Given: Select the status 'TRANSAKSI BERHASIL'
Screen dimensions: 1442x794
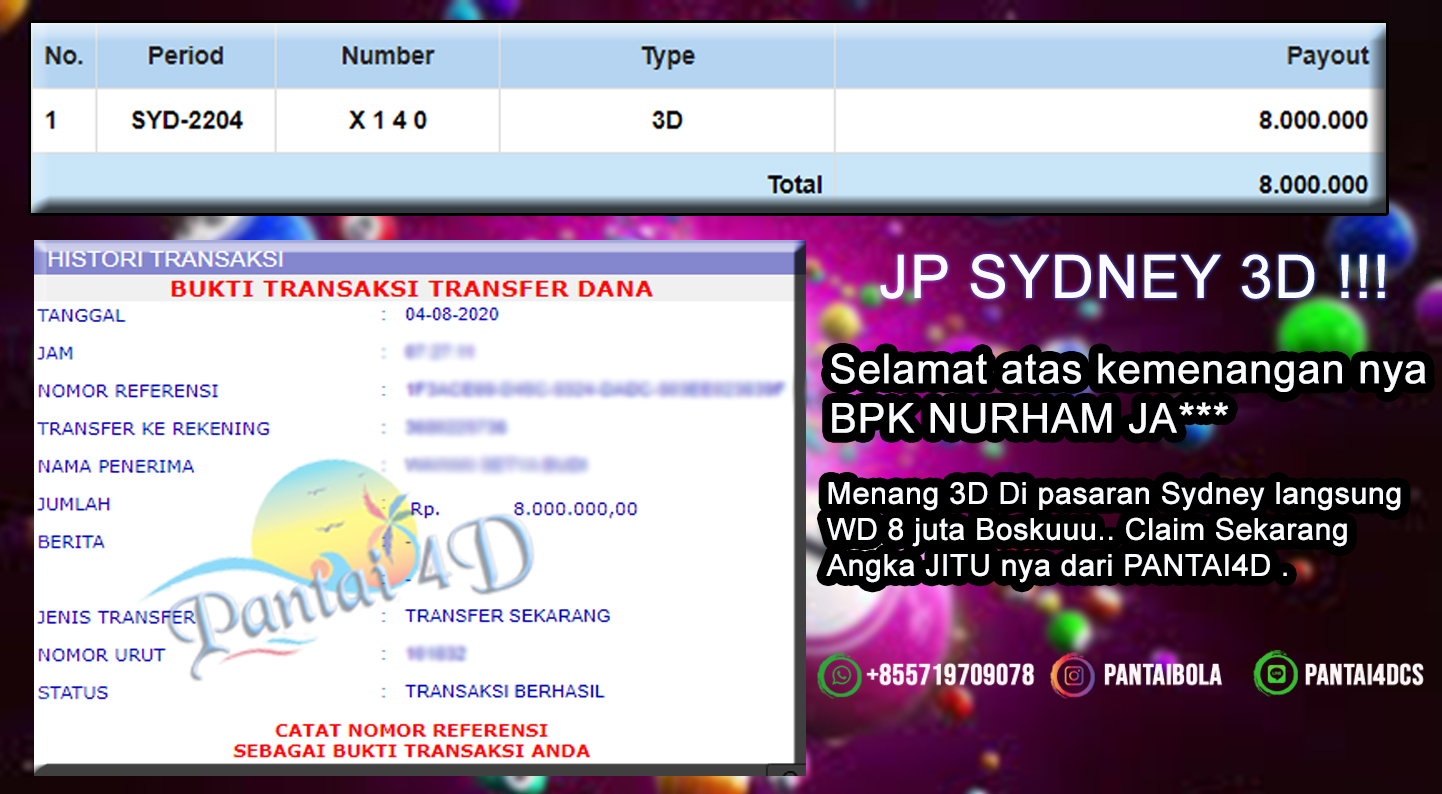Looking at the screenshot, I should [505, 692].
